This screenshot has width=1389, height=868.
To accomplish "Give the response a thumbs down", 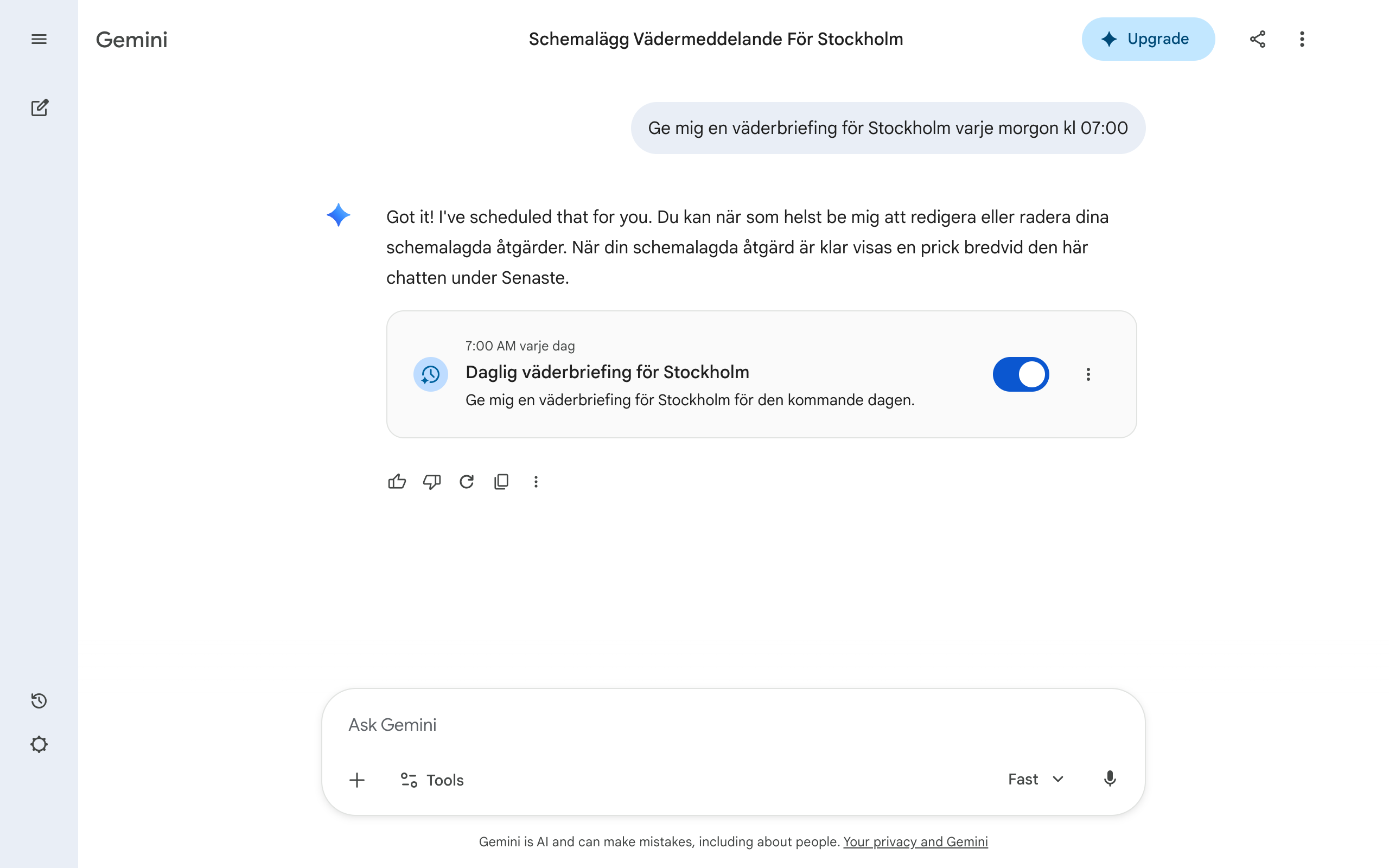I will (432, 482).
